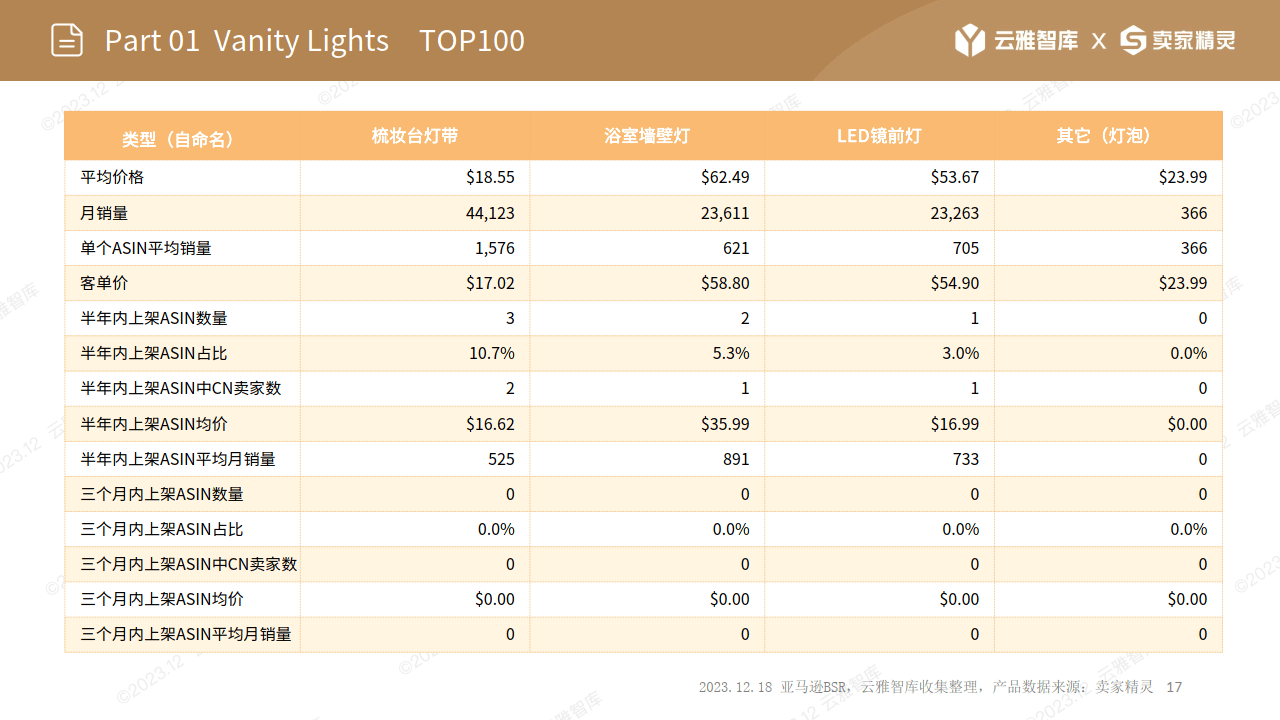This screenshot has width=1280, height=720.
Task: Select the 半年内上架ASIN平均月销量 row label
Action: point(178,459)
